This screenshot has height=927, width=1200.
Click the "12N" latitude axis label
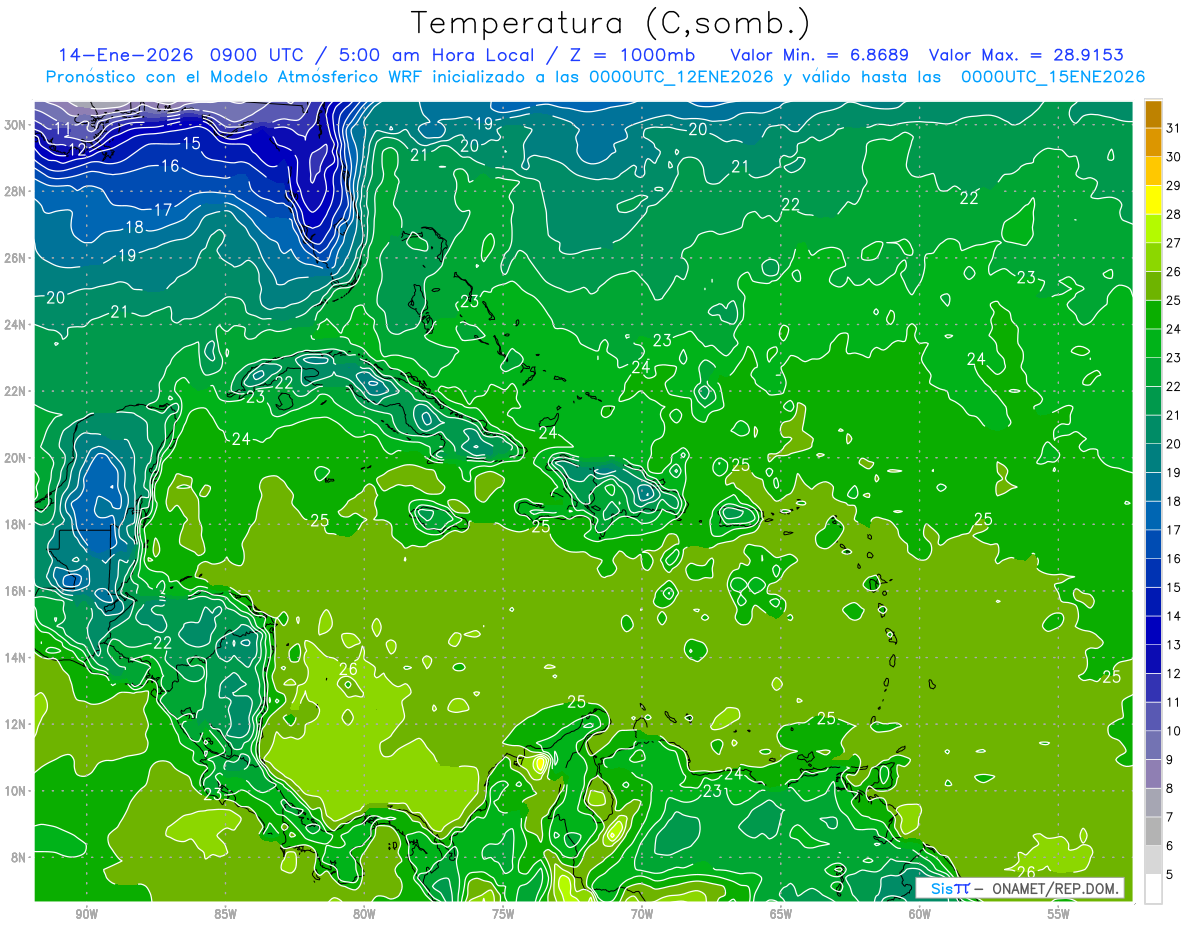[17, 724]
